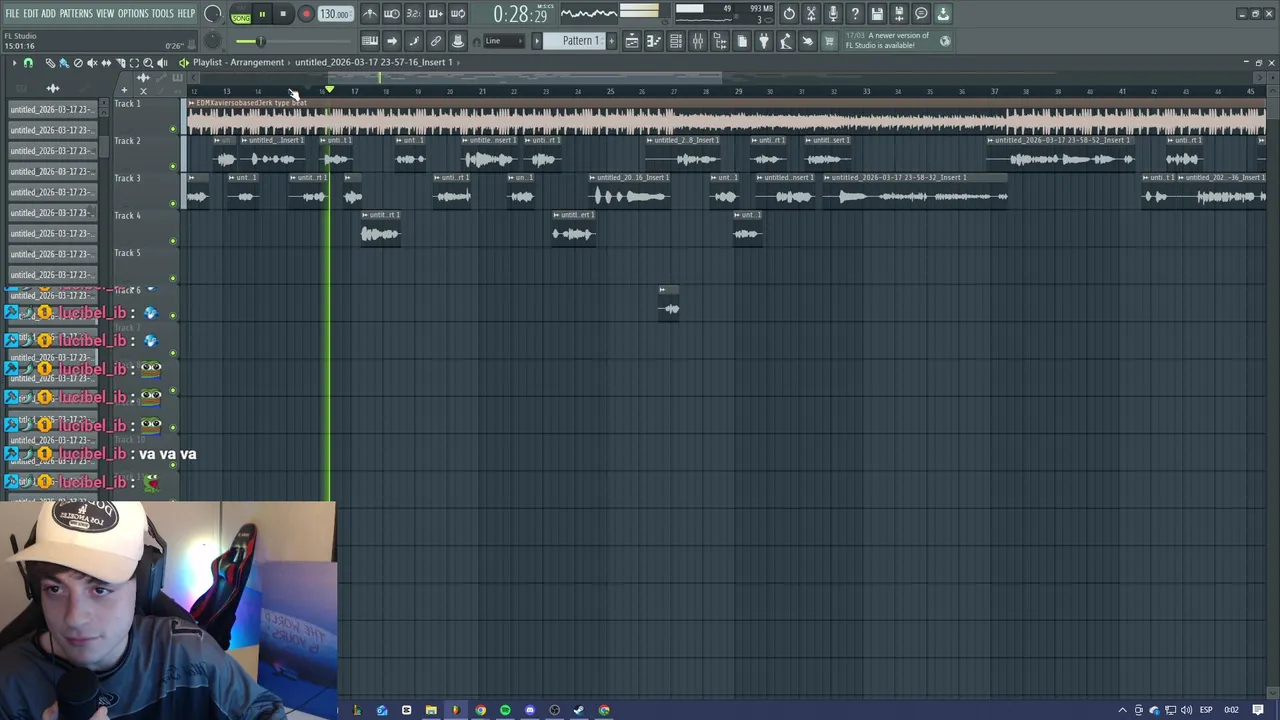
Task: Click the 0:28:29 time display
Action: (520, 14)
